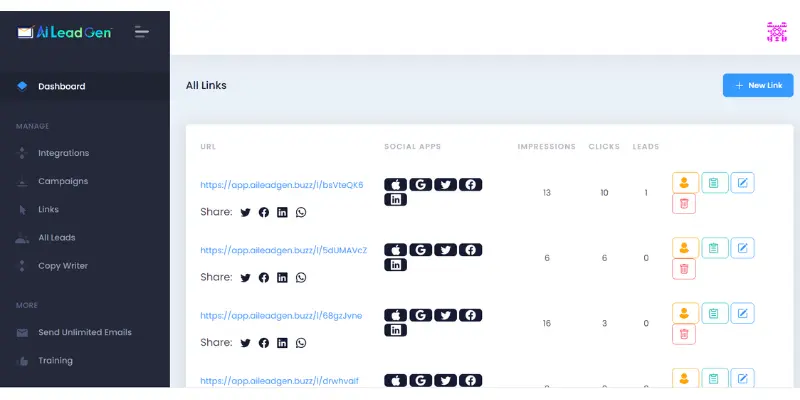The width and height of the screenshot is (800, 400).
Task: Open the 68gzJvne link URL
Action: tap(281, 315)
